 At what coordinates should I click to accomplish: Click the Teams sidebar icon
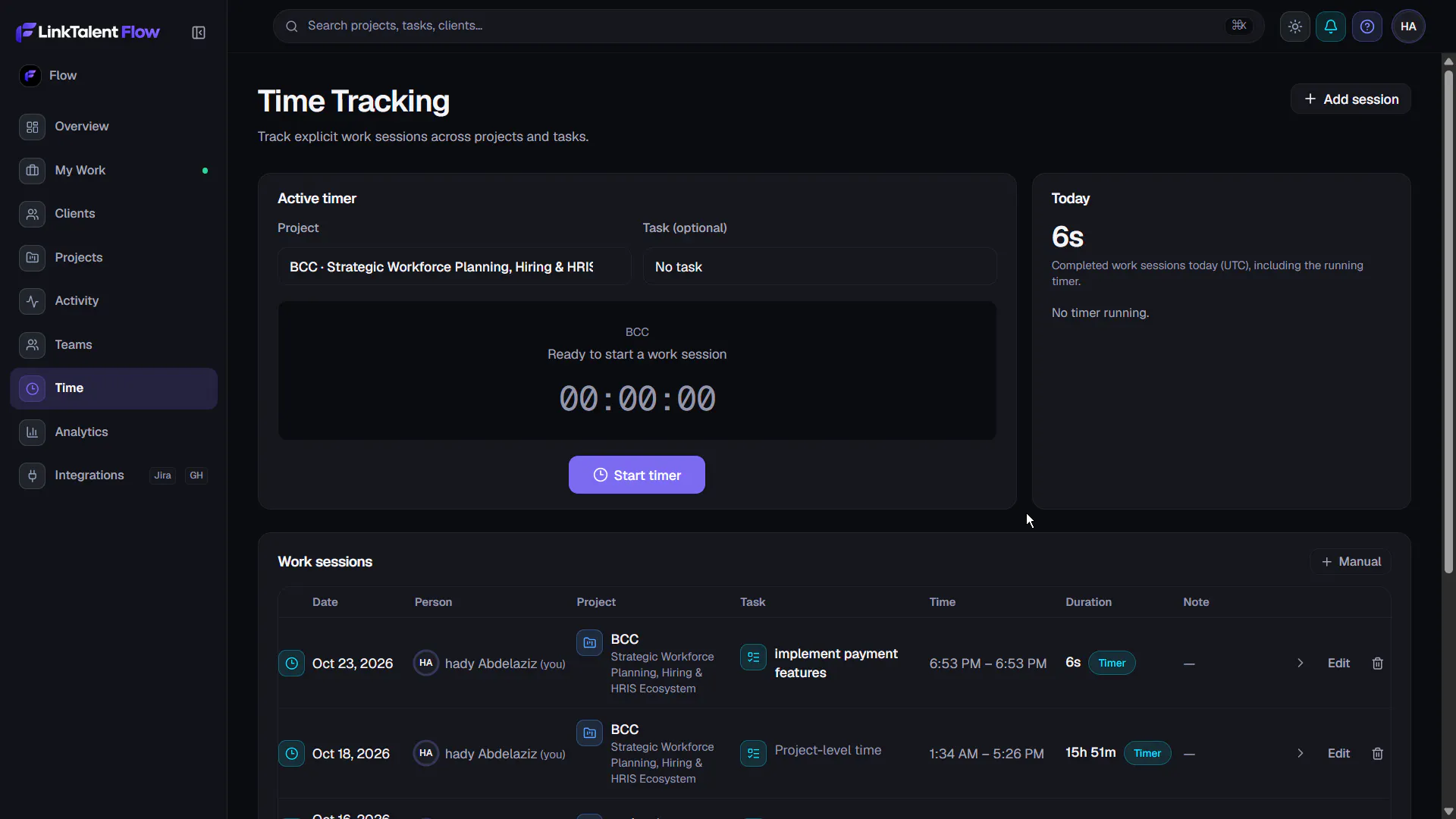(32, 345)
